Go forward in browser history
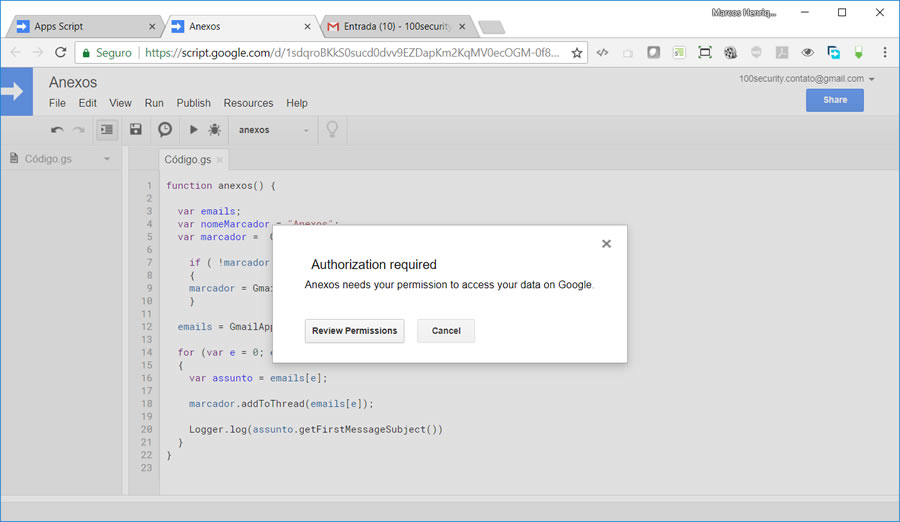Screen dimensions: 900x522 (x=38, y=52)
